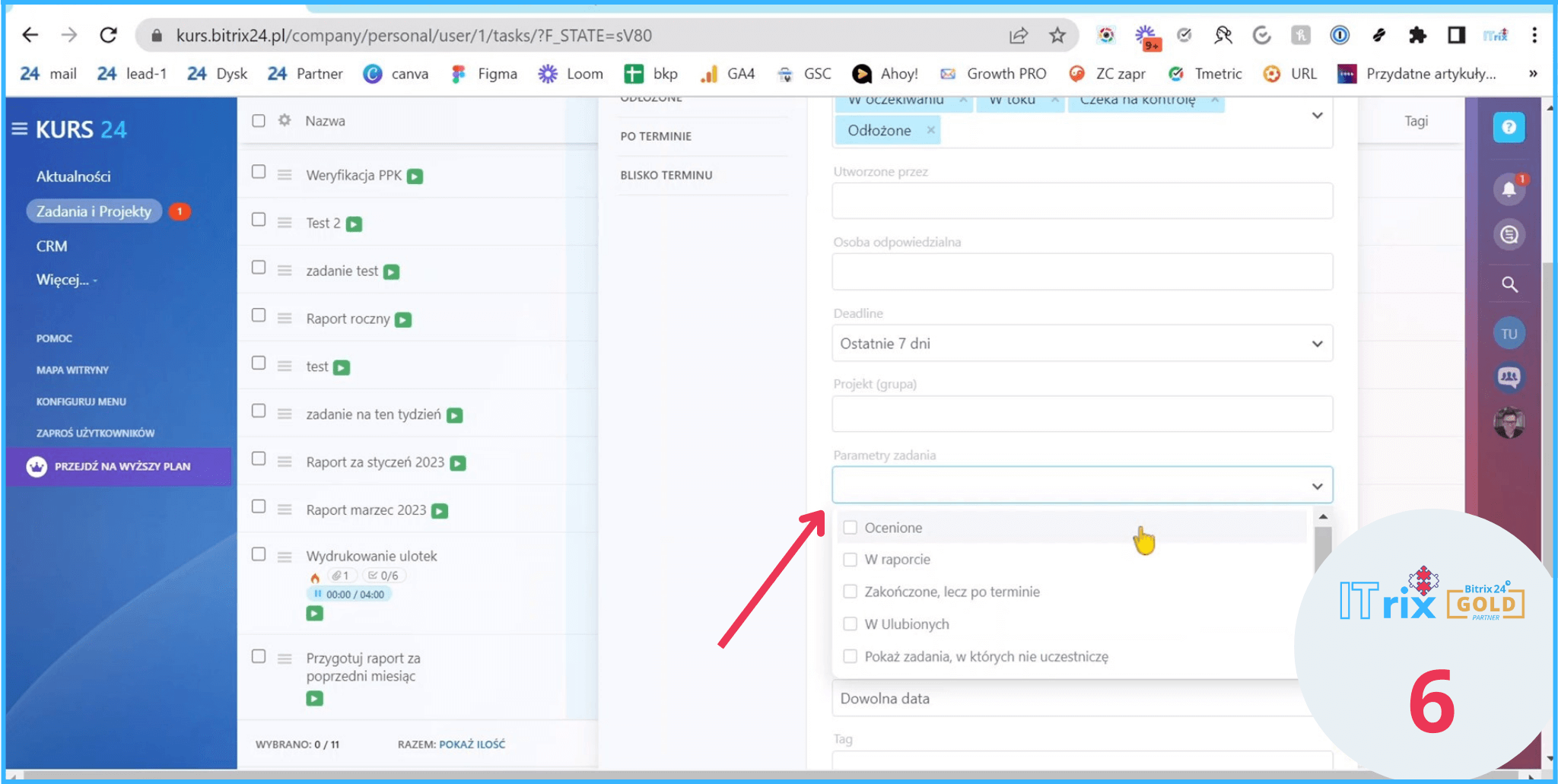Viewport: 1558px width, 784px height.
Task: Tick the W Ulubionych checkbox
Action: coord(851,624)
